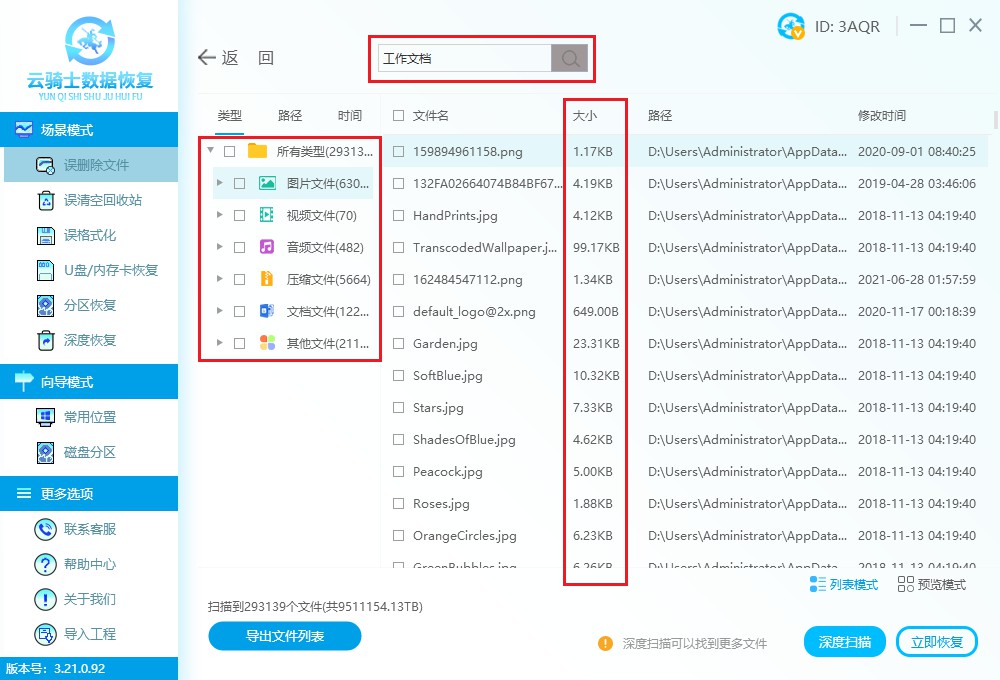Expand the 压缩文件 tree node

(x=220, y=279)
